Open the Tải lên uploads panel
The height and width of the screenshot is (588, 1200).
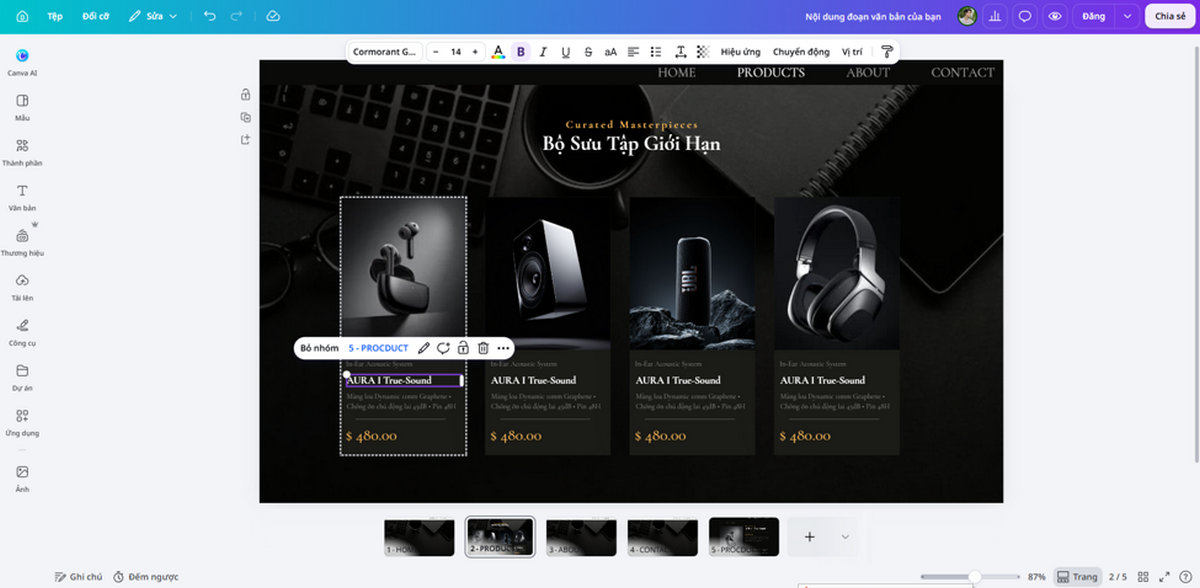point(22,287)
